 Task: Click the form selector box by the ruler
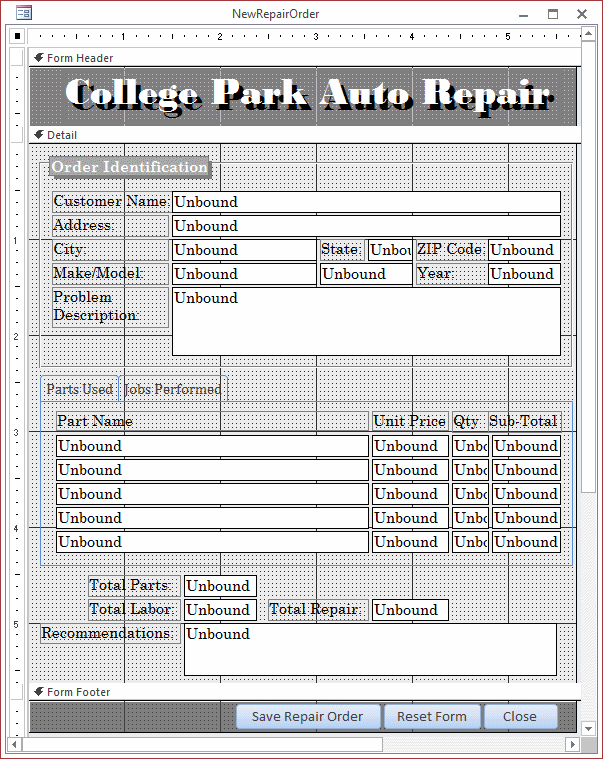17,36
